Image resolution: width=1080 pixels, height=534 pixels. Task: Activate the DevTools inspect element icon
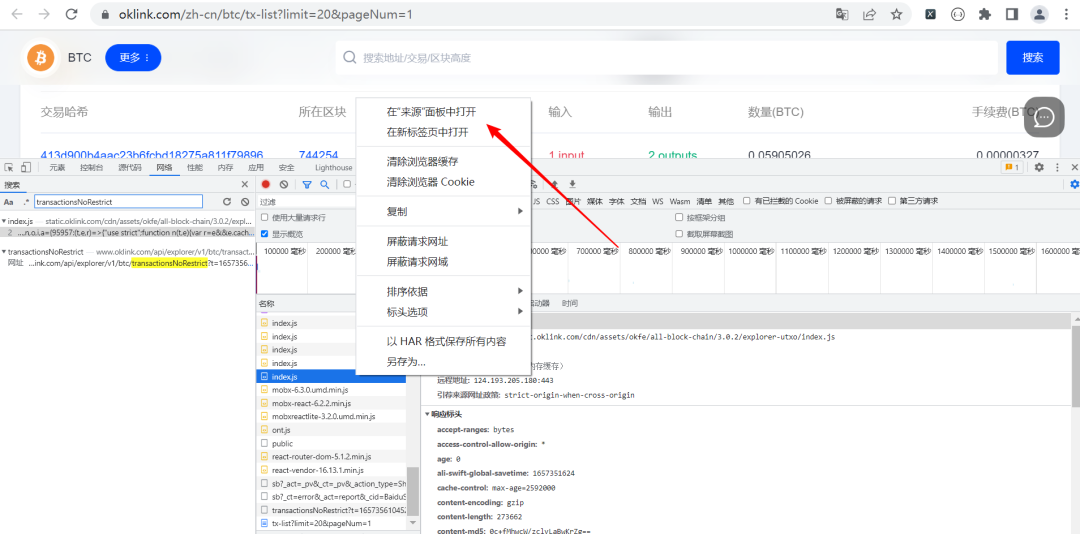tap(9, 167)
